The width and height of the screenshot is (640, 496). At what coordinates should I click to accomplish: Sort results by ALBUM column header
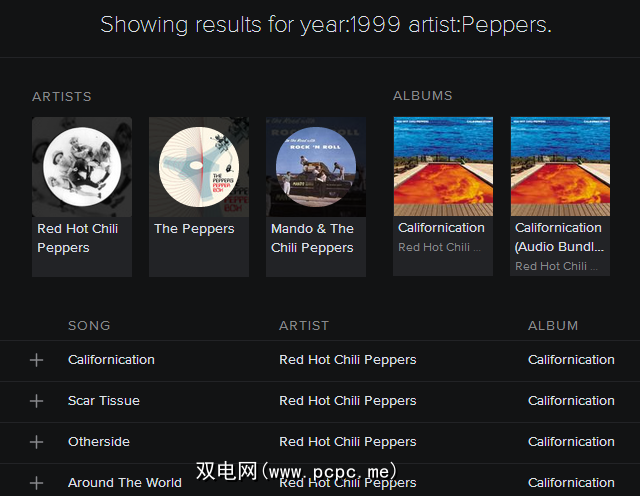tap(553, 325)
